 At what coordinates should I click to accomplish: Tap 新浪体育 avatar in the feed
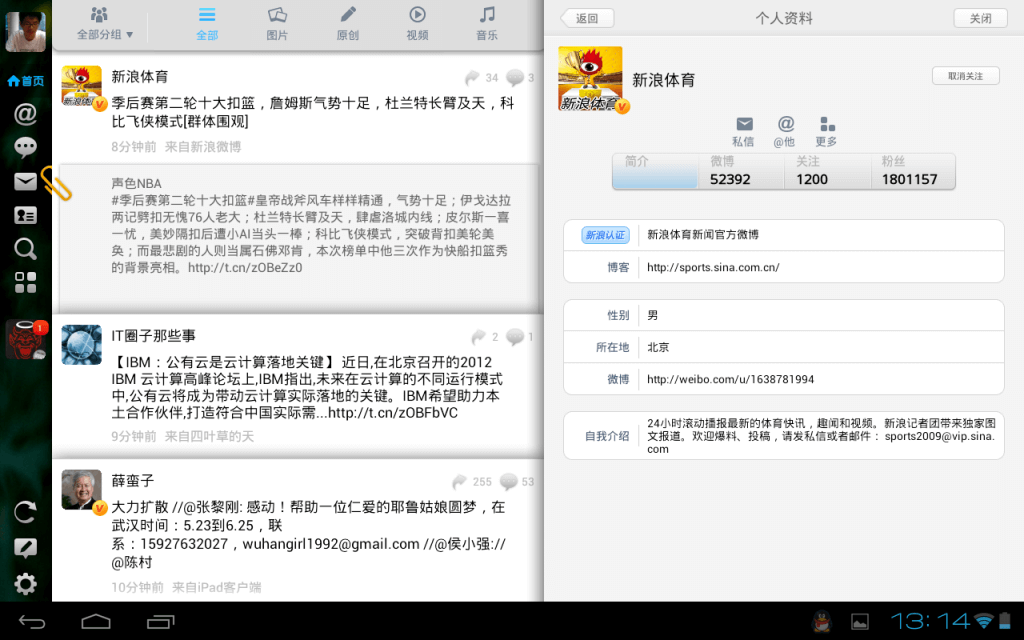pyautogui.click(x=82, y=86)
